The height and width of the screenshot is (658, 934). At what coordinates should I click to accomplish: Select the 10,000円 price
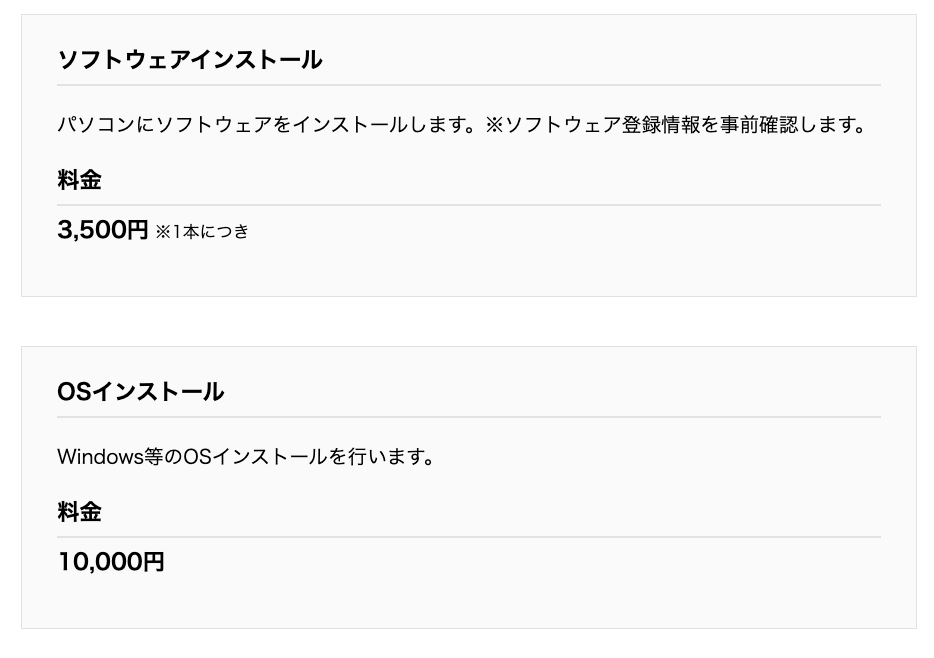111,563
